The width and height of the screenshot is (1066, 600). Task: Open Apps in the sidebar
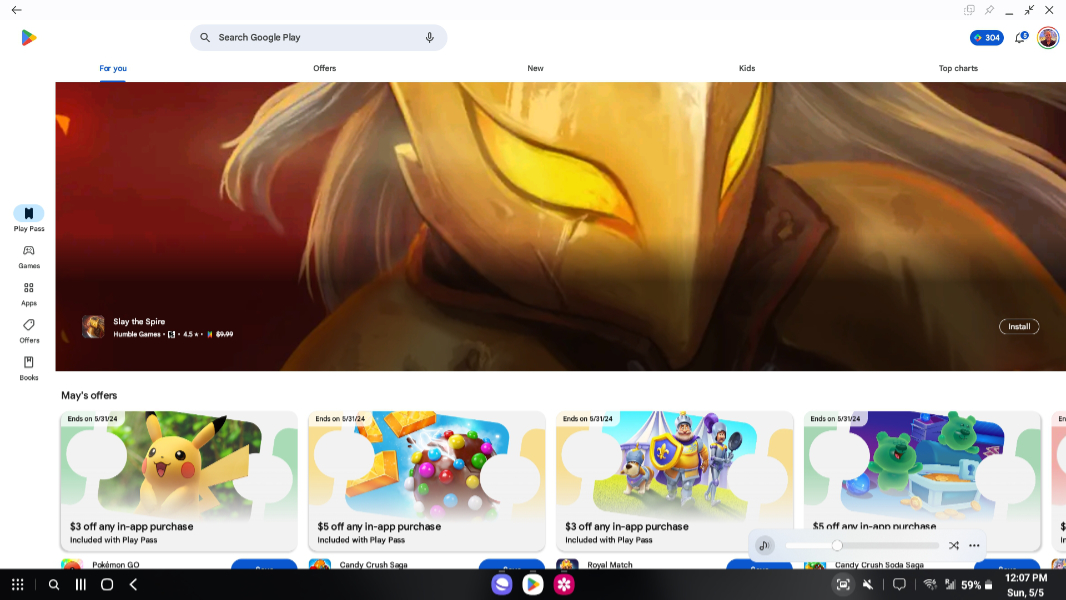pos(29,294)
